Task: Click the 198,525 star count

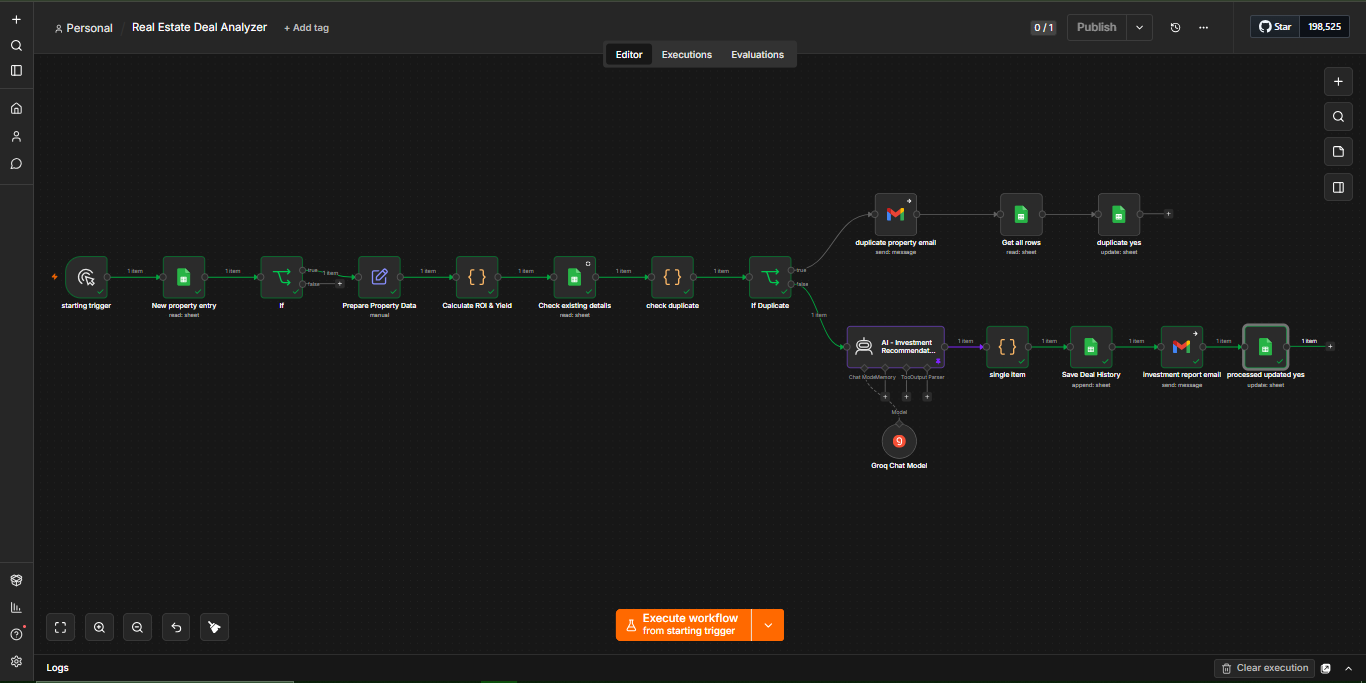Action: tap(1324, 27)
